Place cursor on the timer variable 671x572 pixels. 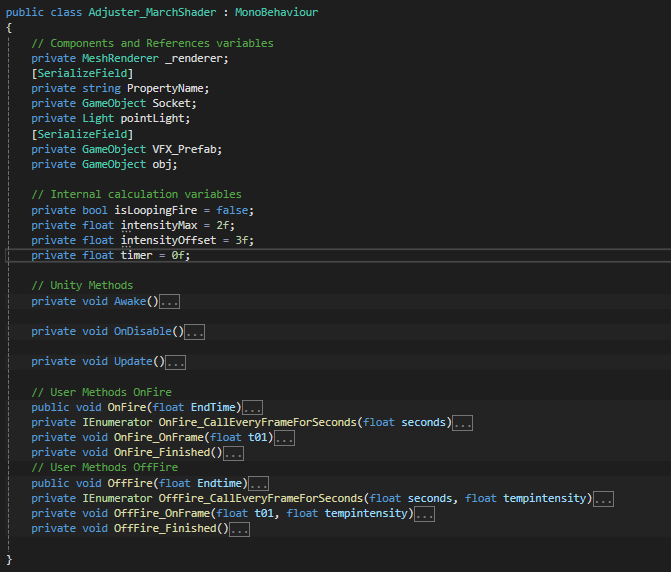(x=137, y=255)
